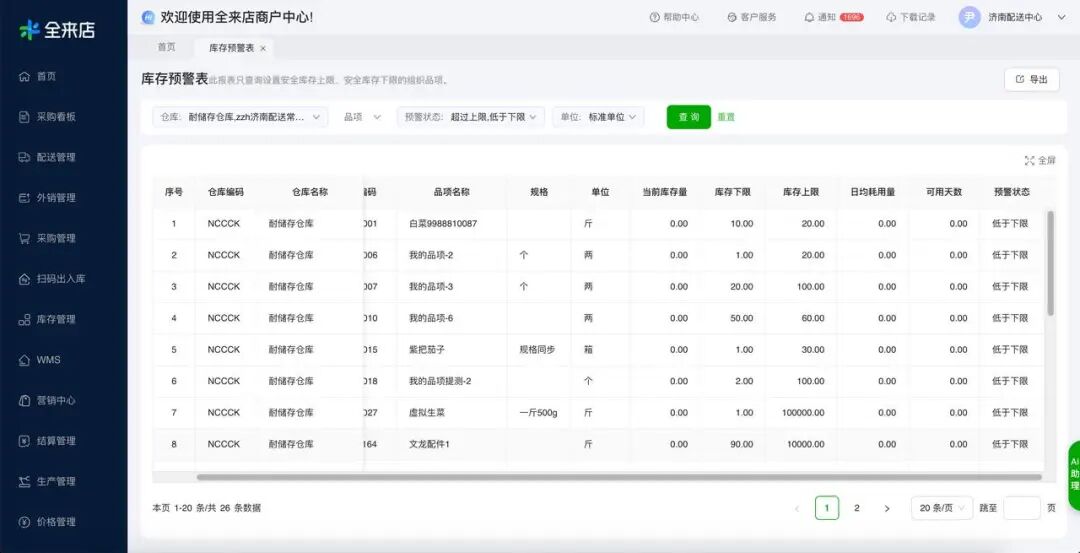Viewport: 1080px width, 553px height.
Task: Click the 重置 reset link
Action: coord(726,117)
